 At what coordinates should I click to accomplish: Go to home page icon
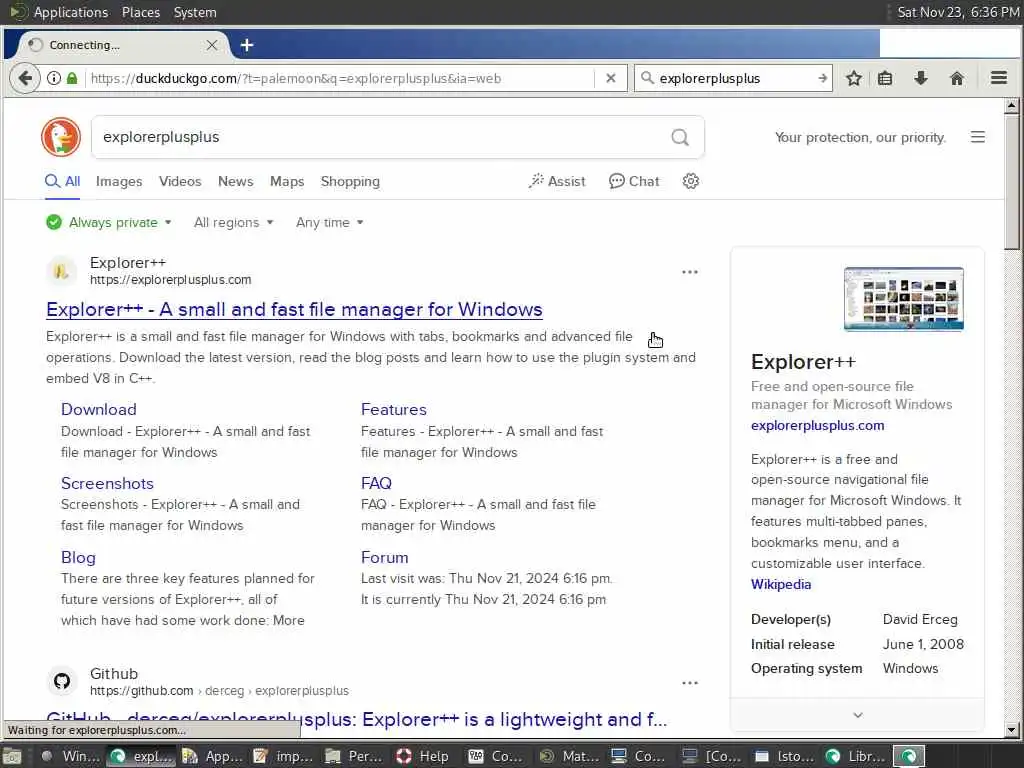pyautogui.click(x=957, y=78)
